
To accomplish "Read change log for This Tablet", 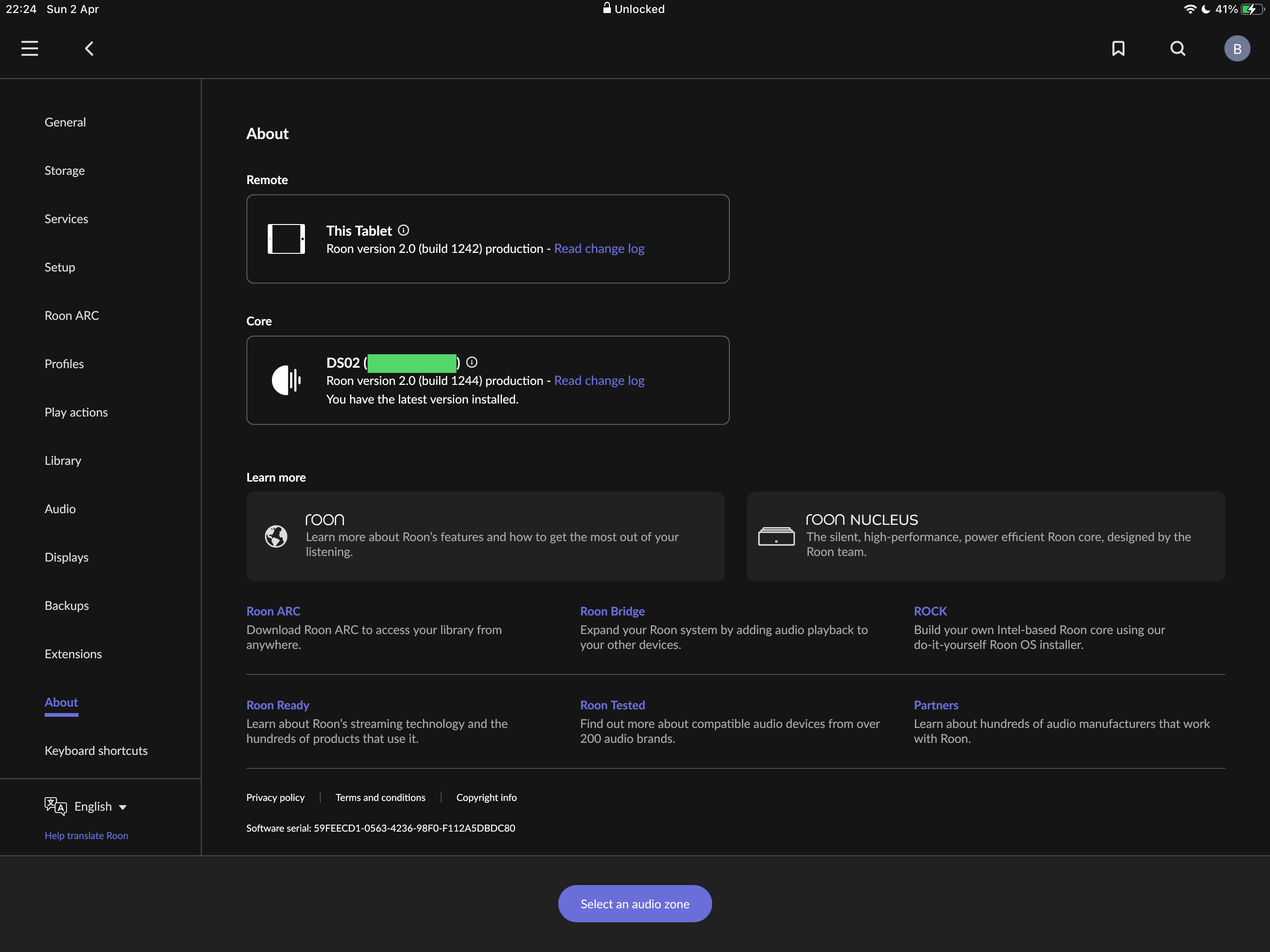I will click(599, 249).
